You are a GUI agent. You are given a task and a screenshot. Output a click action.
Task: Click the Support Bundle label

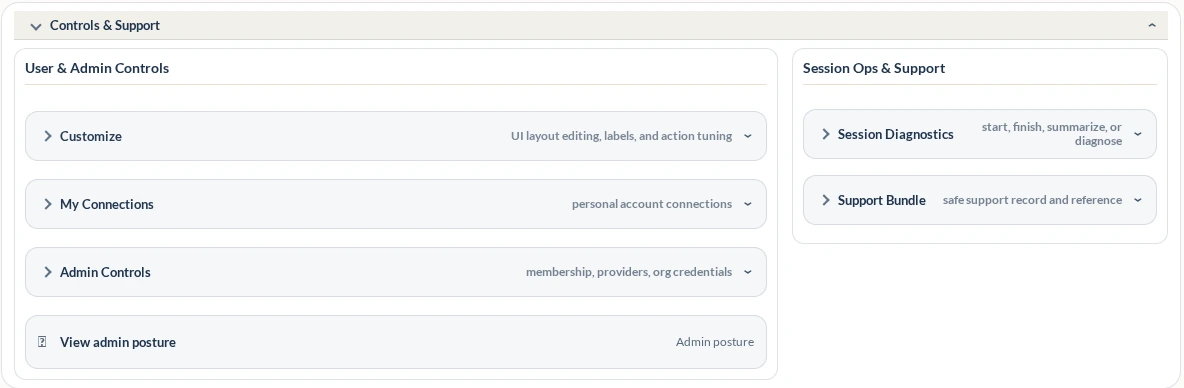(881, 200)
